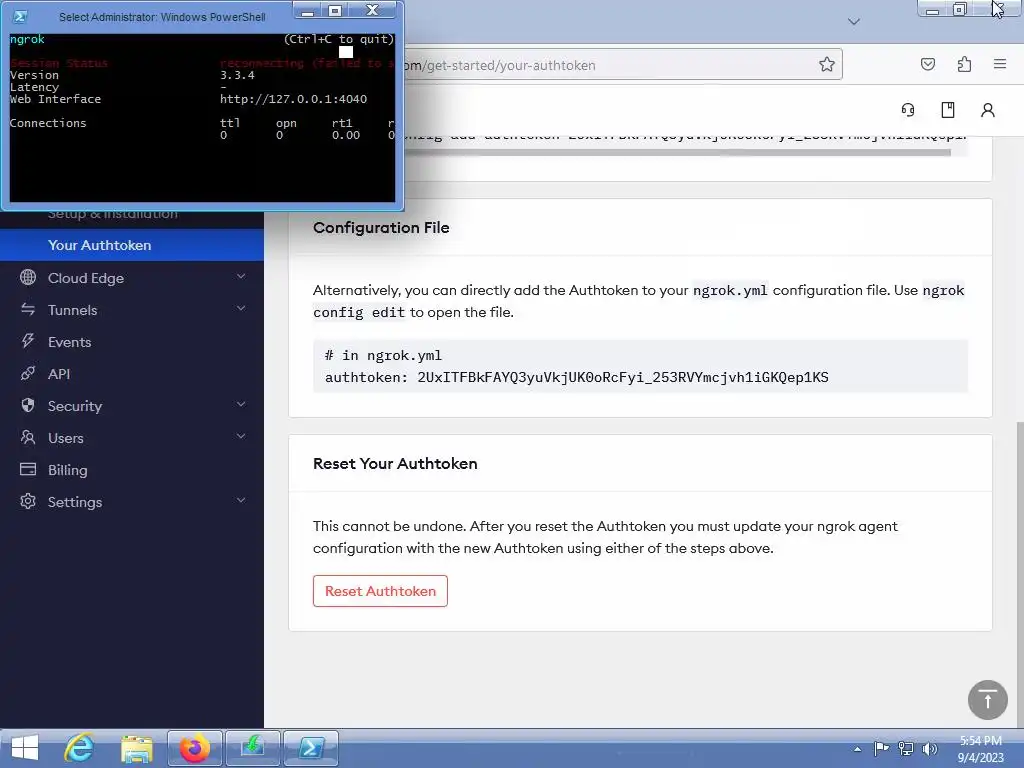Click the Users people icon in sidebar

tap(28, 437)
